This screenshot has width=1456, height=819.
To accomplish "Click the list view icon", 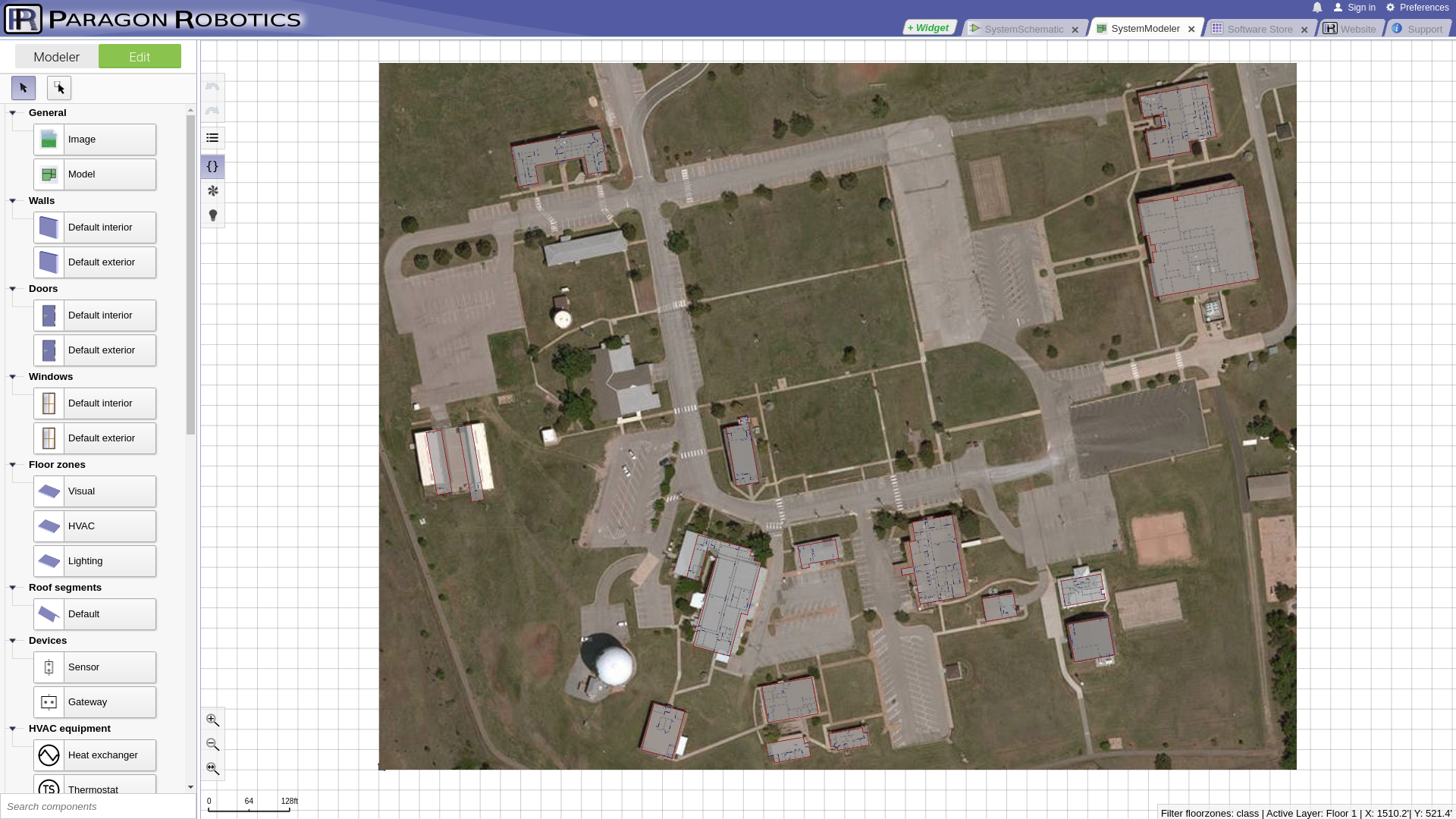I will point(212,138).
